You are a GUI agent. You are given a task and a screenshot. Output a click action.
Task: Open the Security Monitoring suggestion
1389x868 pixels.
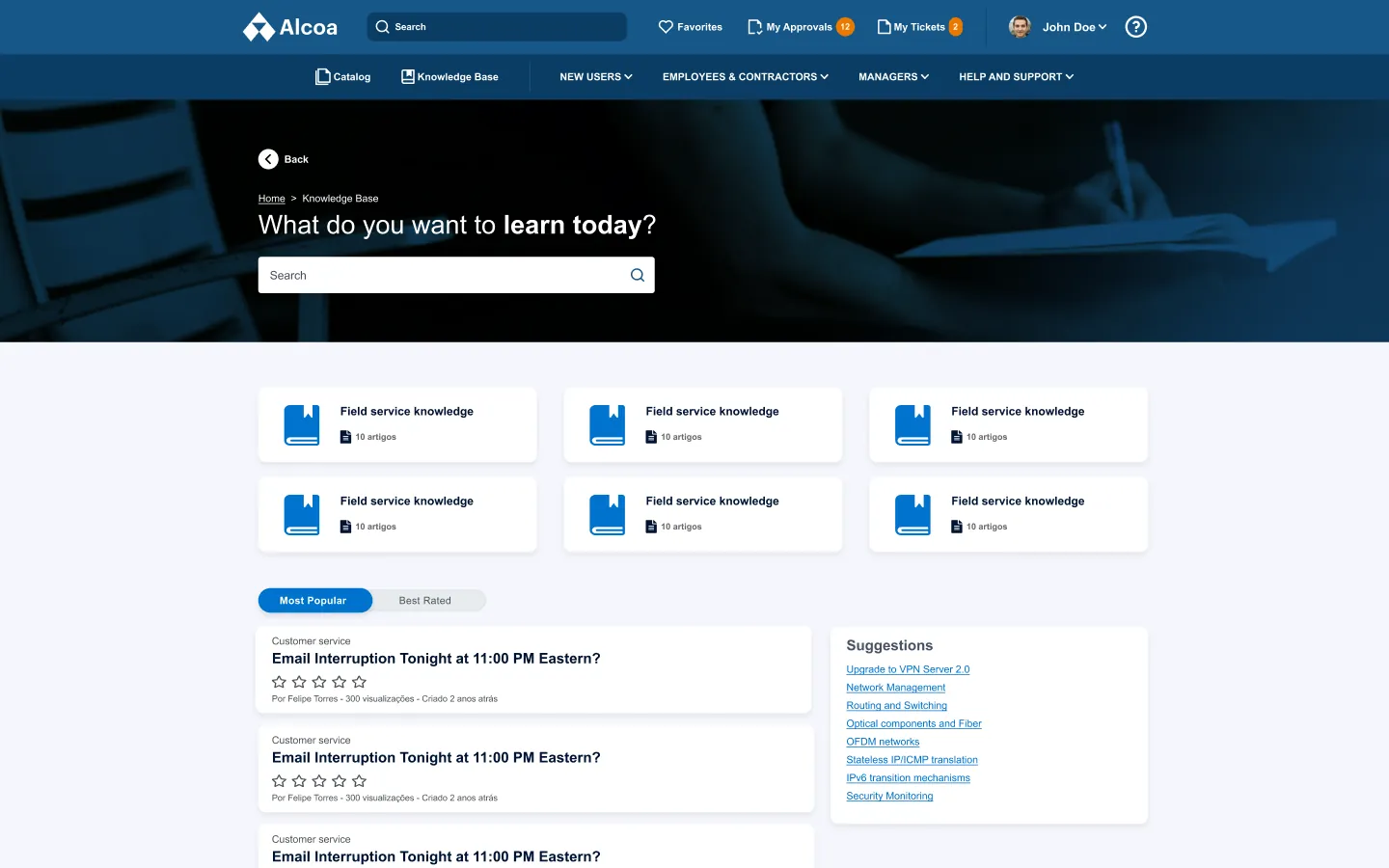pos(889,797)
